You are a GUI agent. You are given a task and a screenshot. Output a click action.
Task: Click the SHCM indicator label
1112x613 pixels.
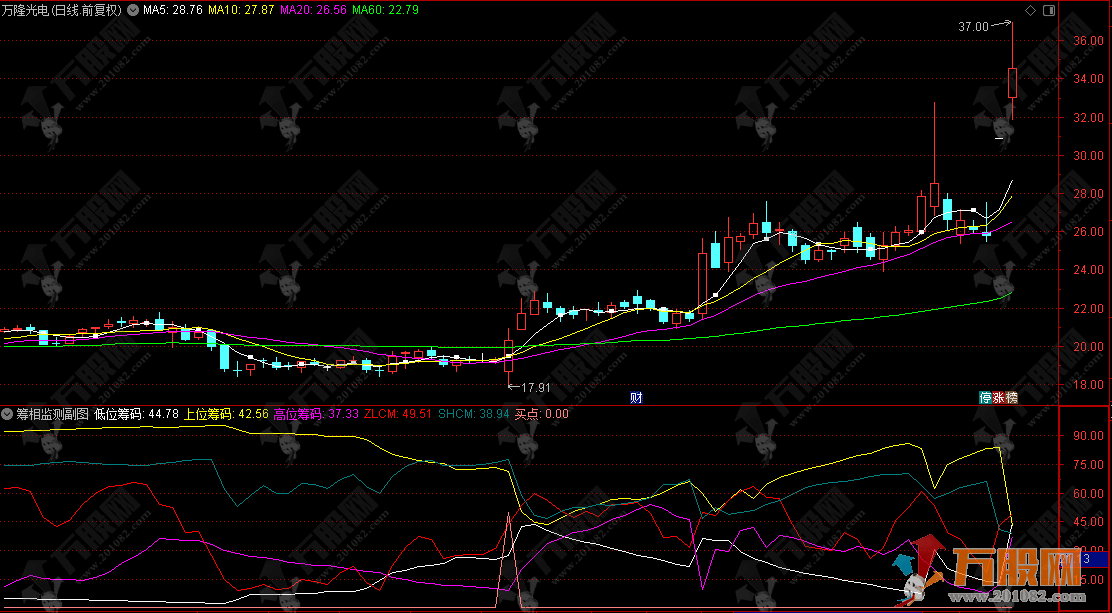tap(474, 413)
